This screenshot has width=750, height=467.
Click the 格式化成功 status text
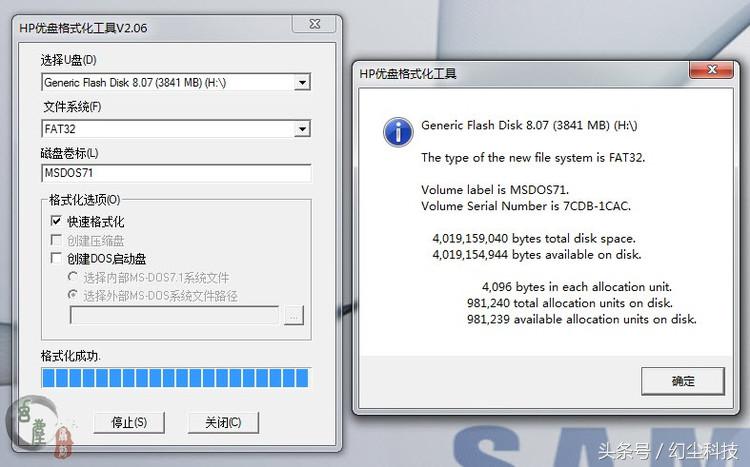pyautogui.click(x=70, y=356)
